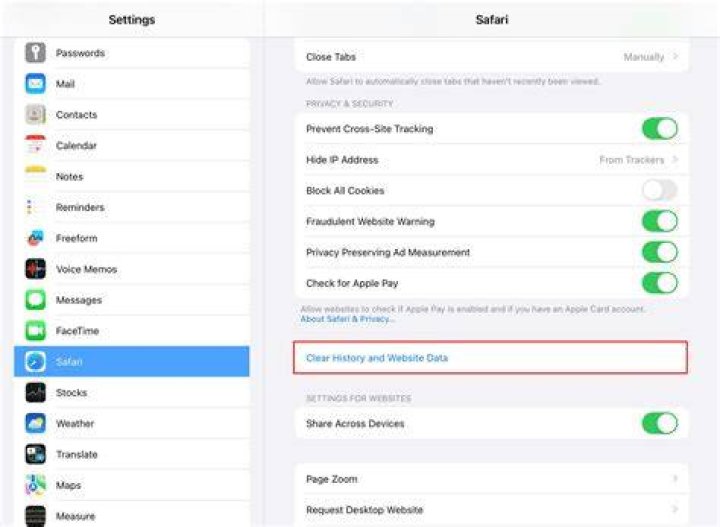Select the Safari sidebar row
The image size is (720, 527).
click(132, 362)
